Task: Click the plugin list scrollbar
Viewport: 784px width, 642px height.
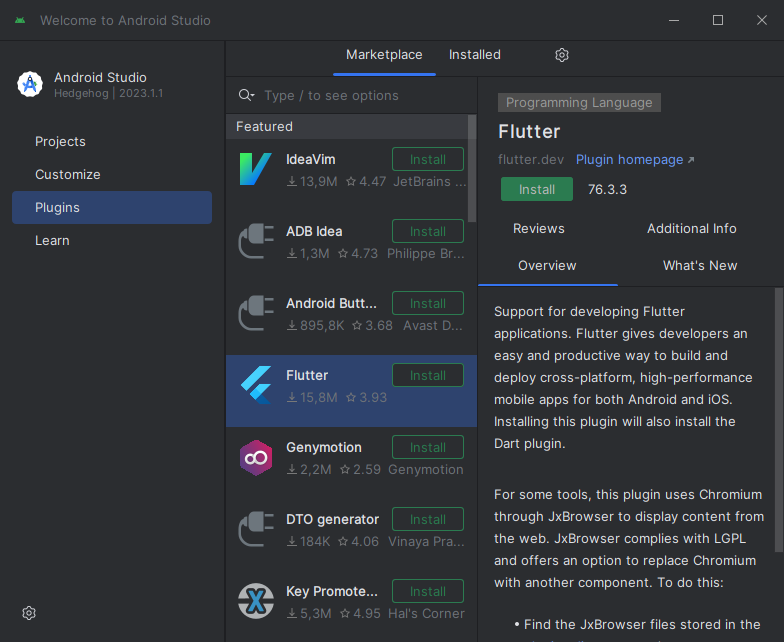Action: pyautogui.click(x=472, y=168)
